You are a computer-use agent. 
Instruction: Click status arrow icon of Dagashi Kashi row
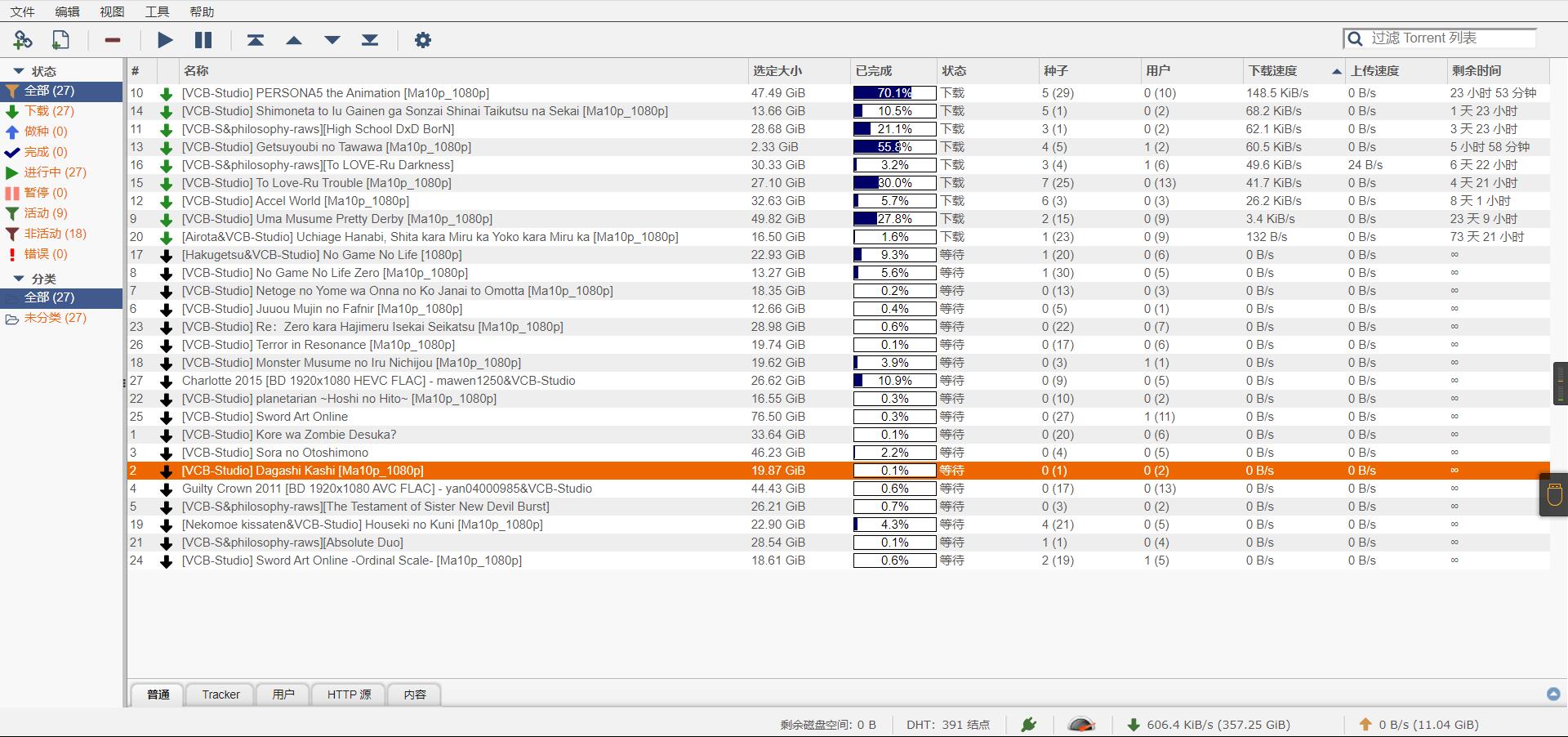pos(167,471)
